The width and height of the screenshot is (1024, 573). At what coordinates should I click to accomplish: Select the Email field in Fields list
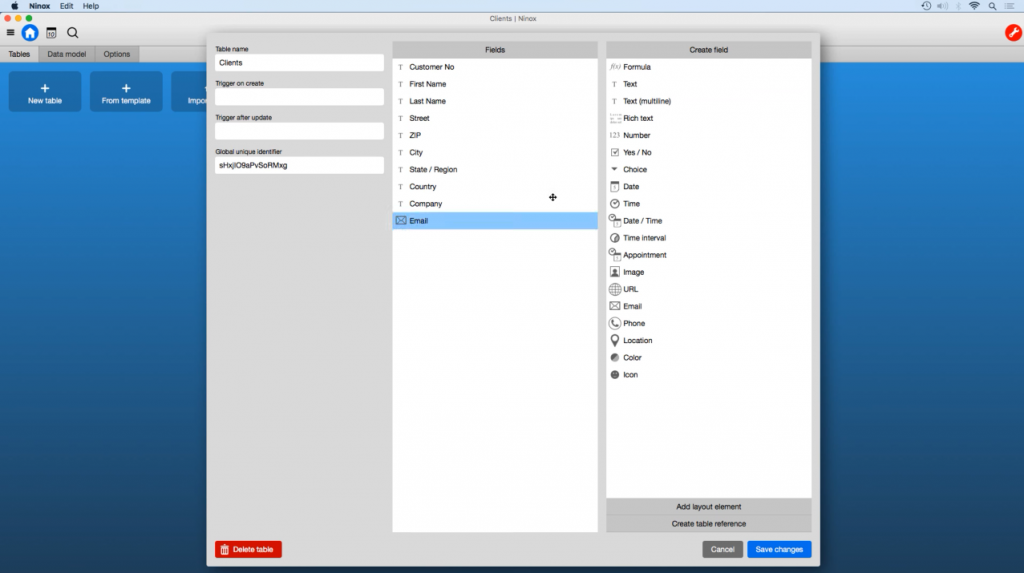click(494, 221)
